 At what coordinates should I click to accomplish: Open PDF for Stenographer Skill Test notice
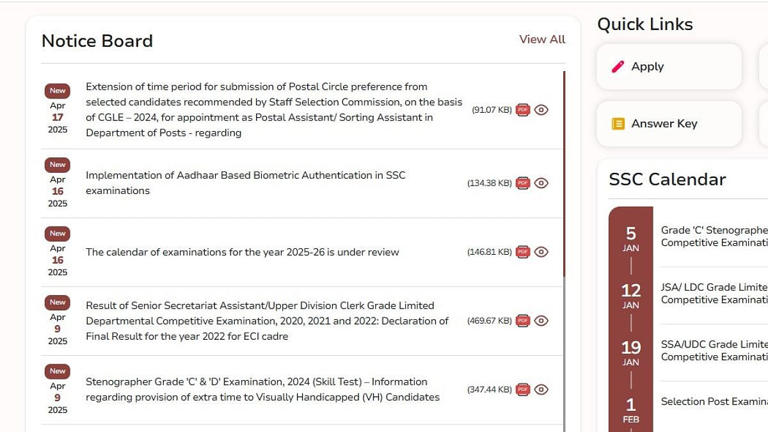tap(522, 389)
